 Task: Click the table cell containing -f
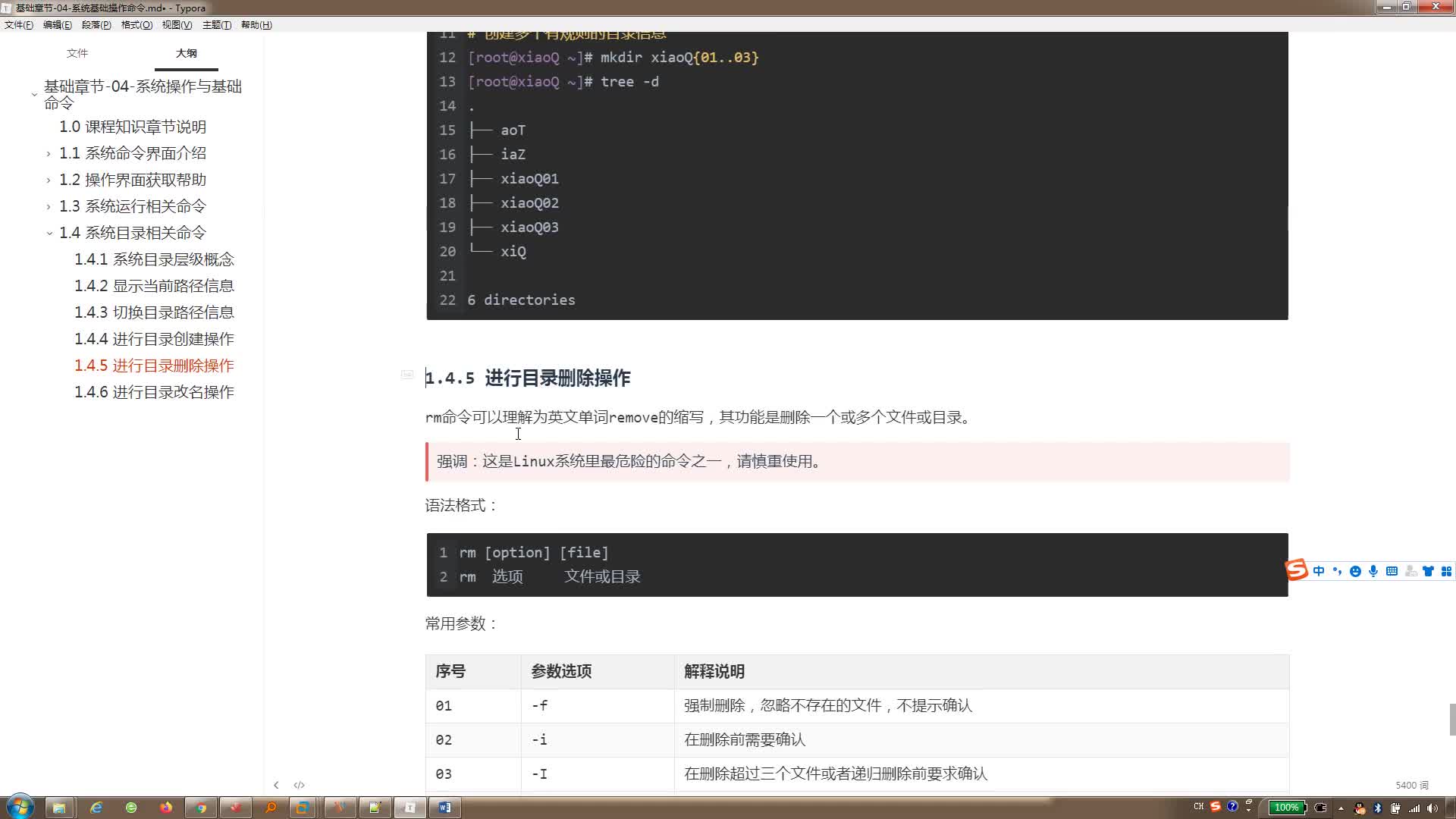click(598, 705)
